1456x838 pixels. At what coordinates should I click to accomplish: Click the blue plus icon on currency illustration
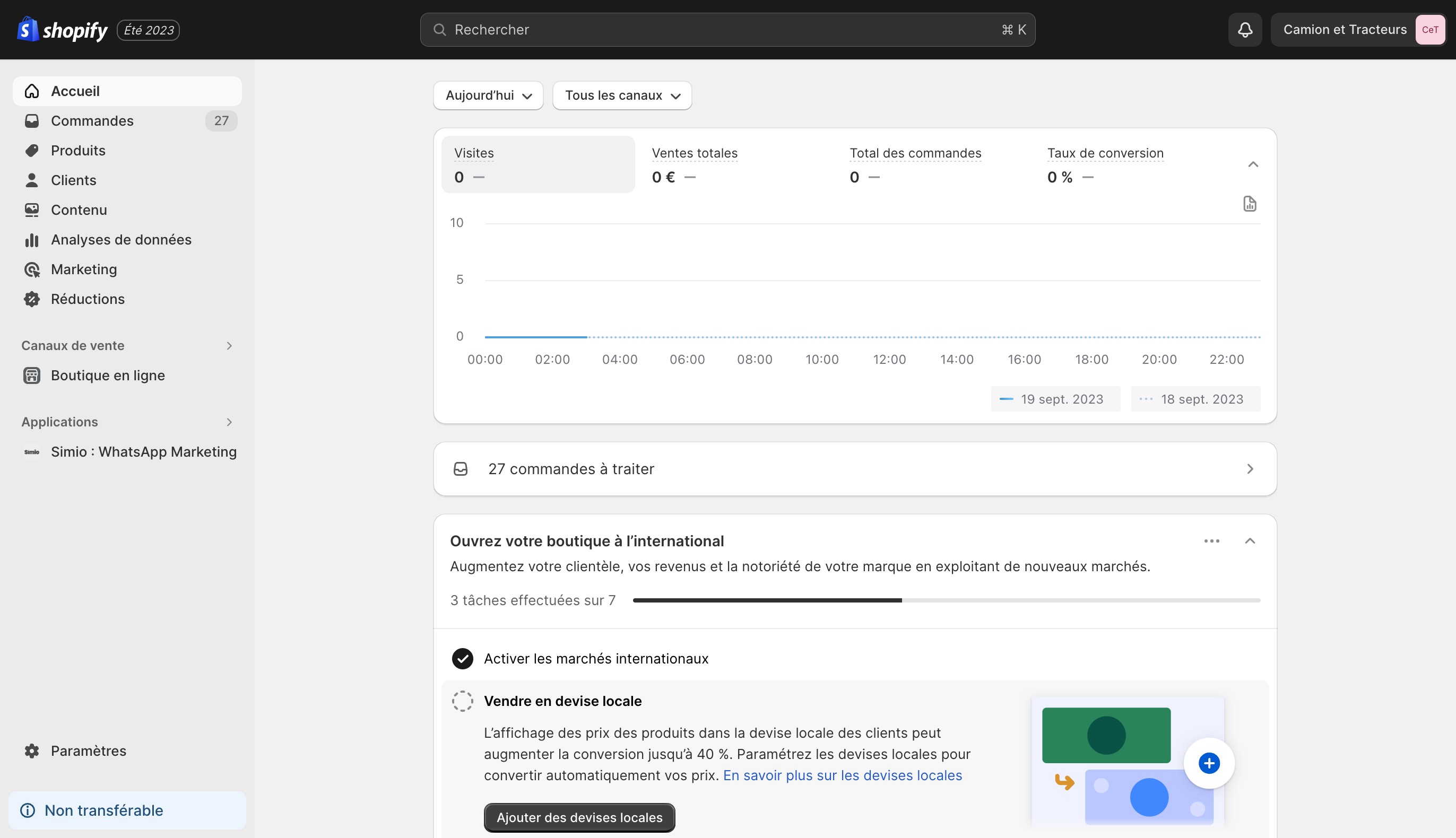pos(1208,763)
